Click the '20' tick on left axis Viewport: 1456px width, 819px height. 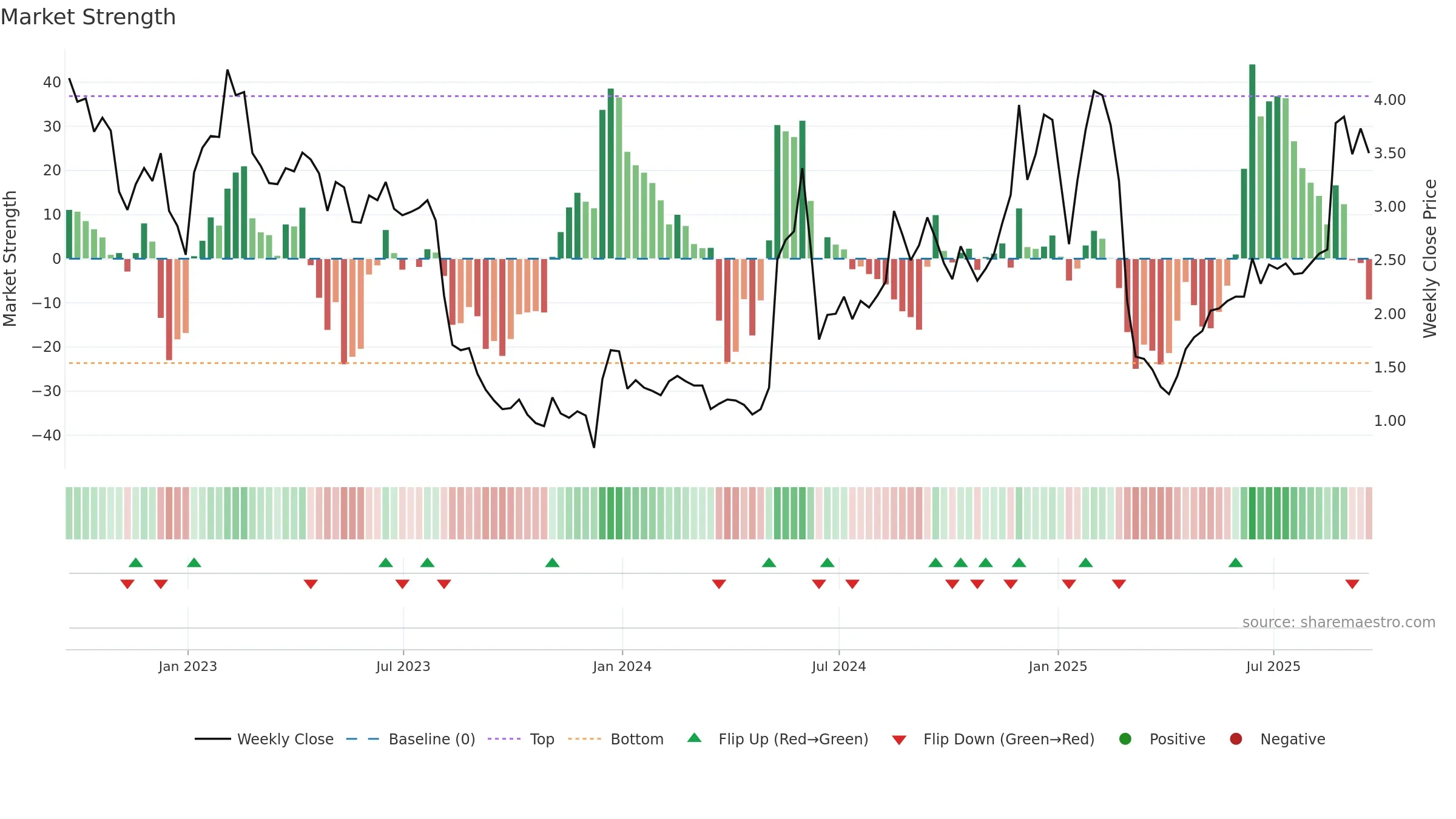(x=52, y=170)
